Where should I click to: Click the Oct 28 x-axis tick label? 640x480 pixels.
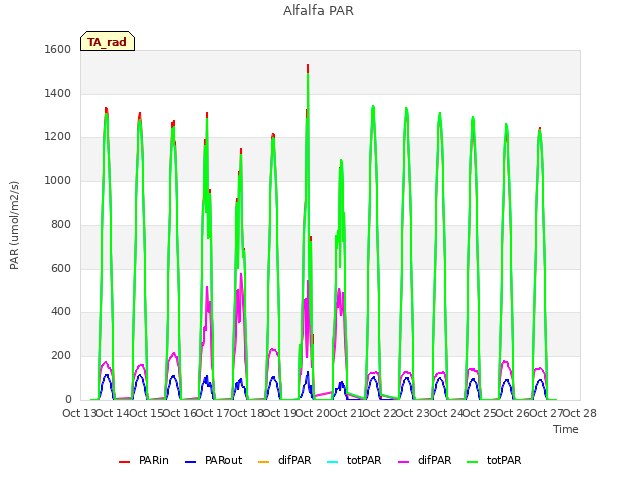click(580, 413)
